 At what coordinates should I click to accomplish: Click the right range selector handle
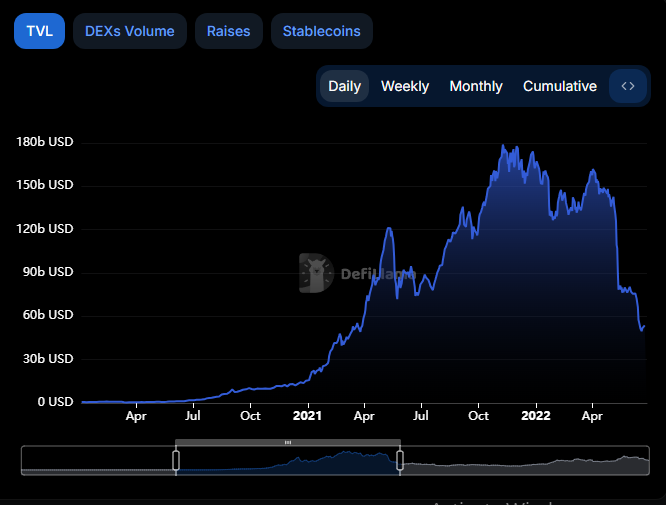pos(400,460)
